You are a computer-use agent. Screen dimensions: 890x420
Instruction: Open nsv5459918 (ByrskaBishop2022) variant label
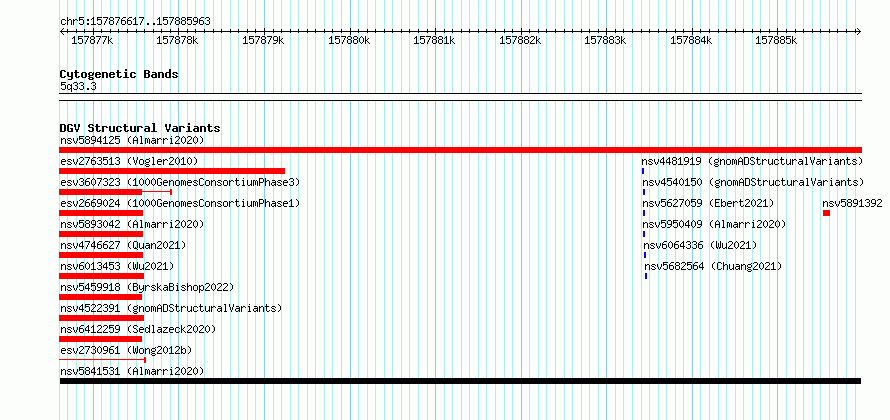[147, 287]
